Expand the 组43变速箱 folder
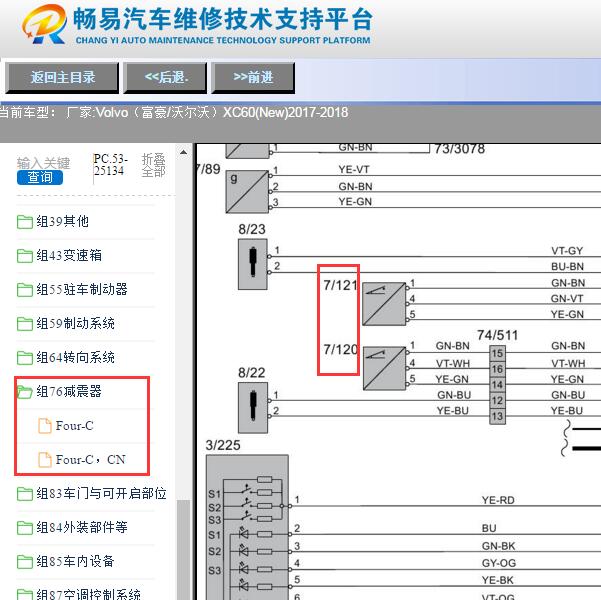 pyautogui.click(x=69, y=255)
